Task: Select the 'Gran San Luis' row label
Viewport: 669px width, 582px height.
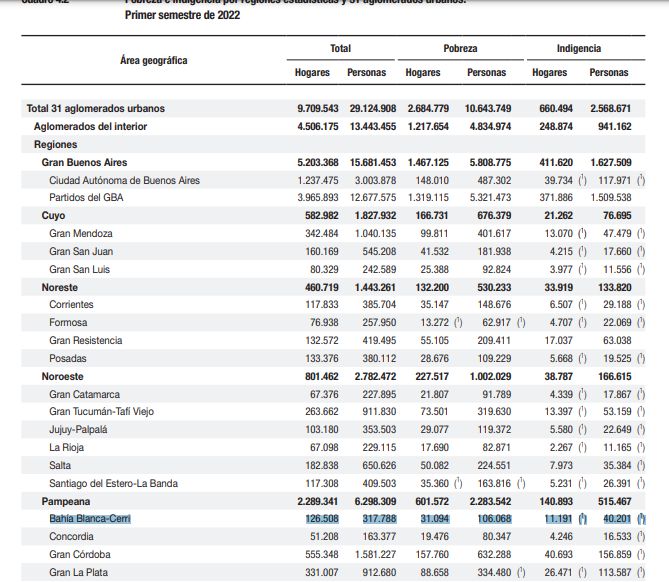Action: coord(79,269)
